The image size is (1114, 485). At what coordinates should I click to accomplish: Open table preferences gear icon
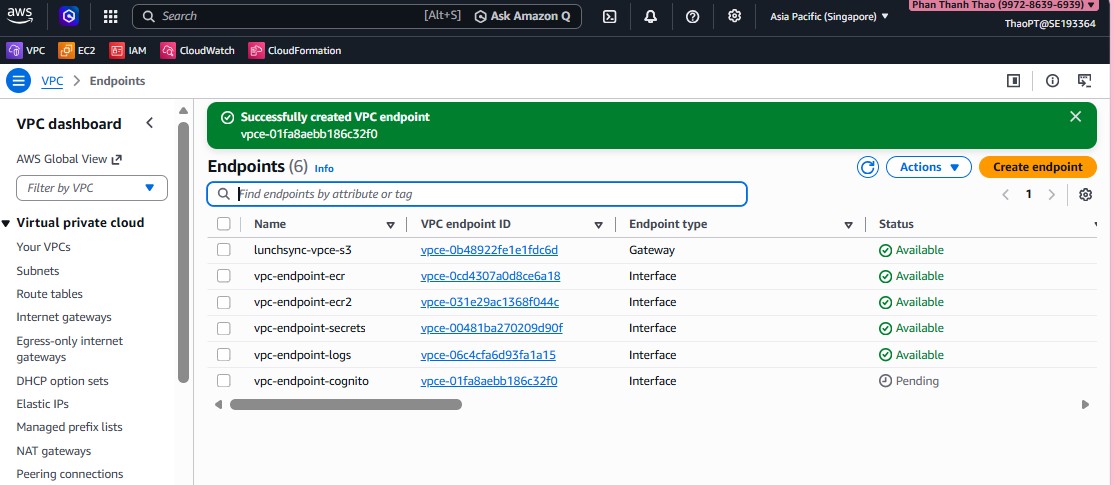point(1085,194)
